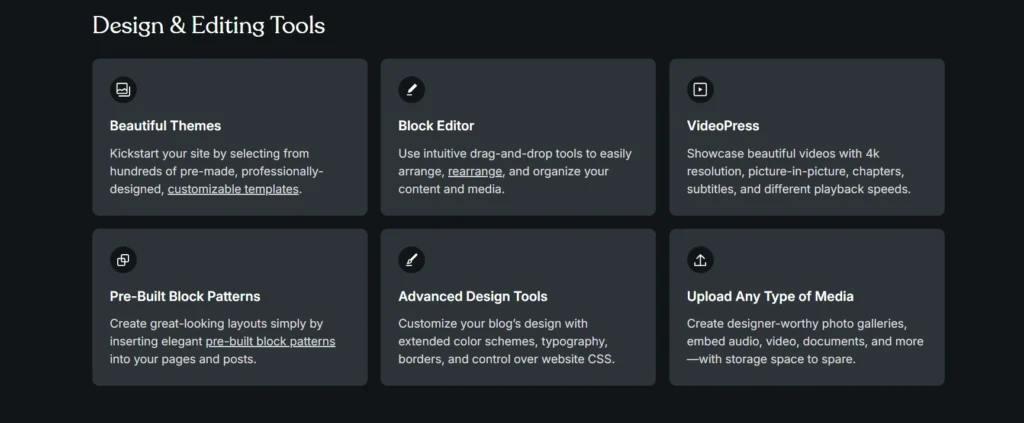Screen dimensions: 1024x423
Task: Click the Beautiful Themes title
Action: pyautogui.click(x=165, y=126)
